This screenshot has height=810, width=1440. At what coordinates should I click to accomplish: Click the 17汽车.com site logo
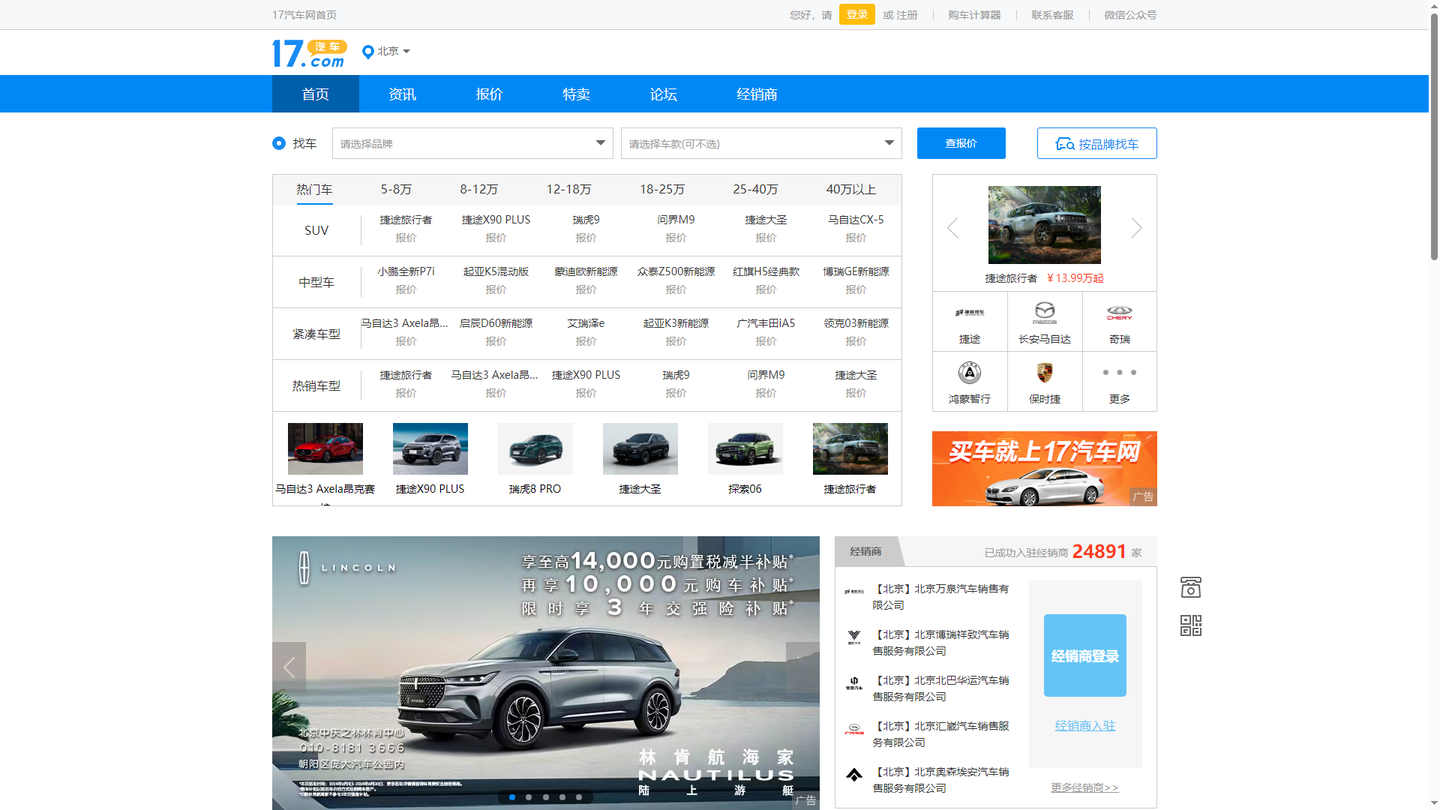[x=309, y=53]
